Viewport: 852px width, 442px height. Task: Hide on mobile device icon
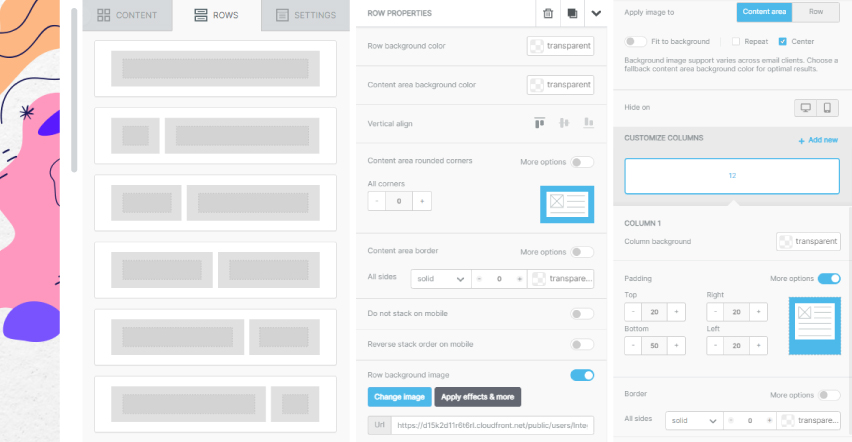pos(827,107)
